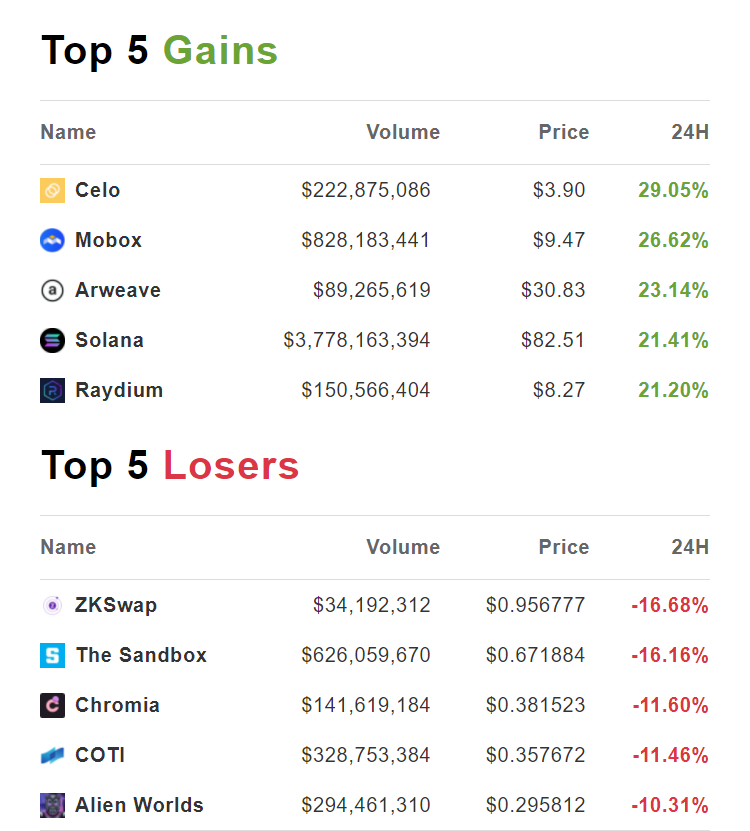Open the Arweave name link
This screenshot has width=750, height=831.
tap(117, 290)
